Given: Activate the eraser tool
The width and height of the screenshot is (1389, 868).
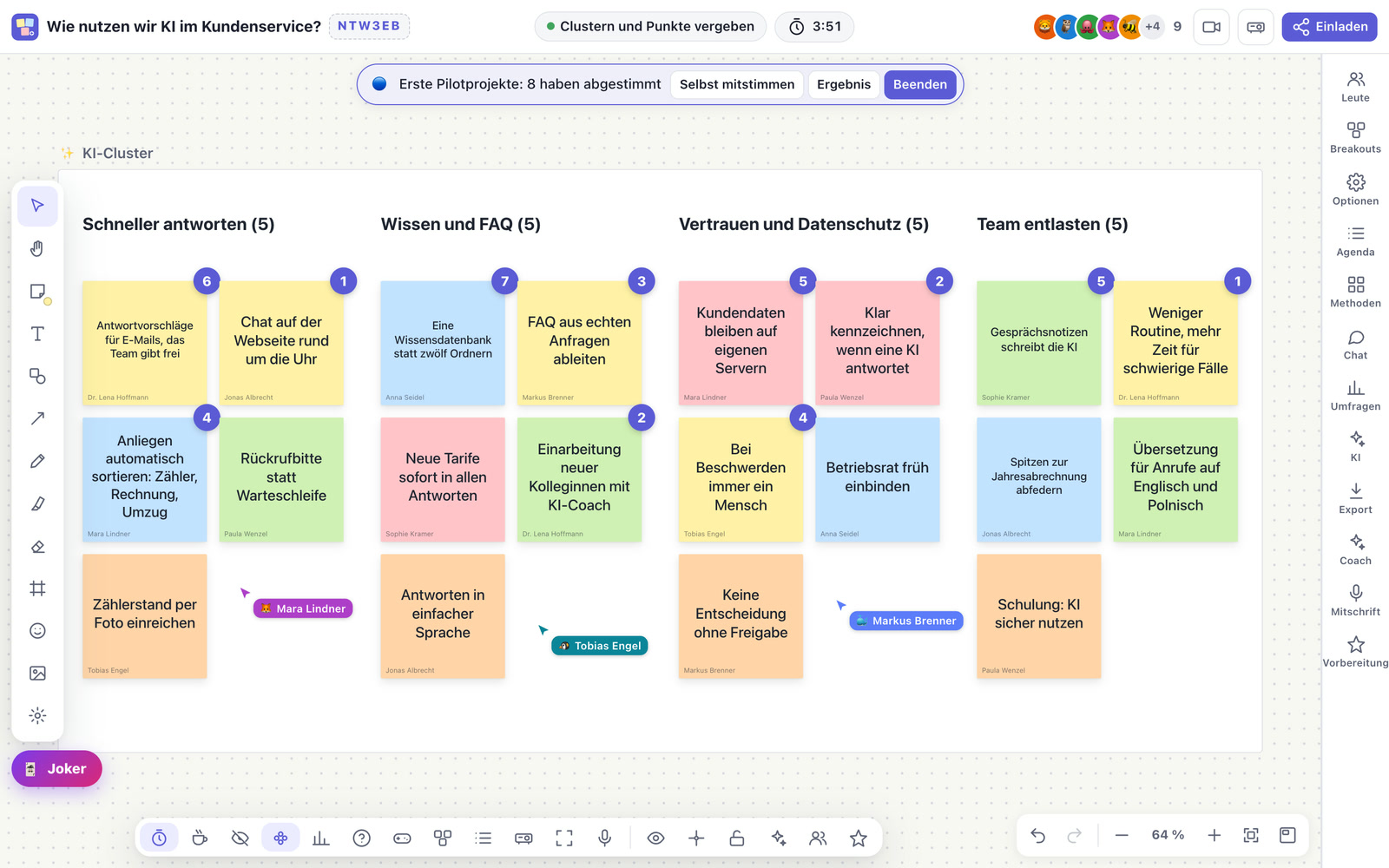Looking at the screenshot, I should pos(37,546).
